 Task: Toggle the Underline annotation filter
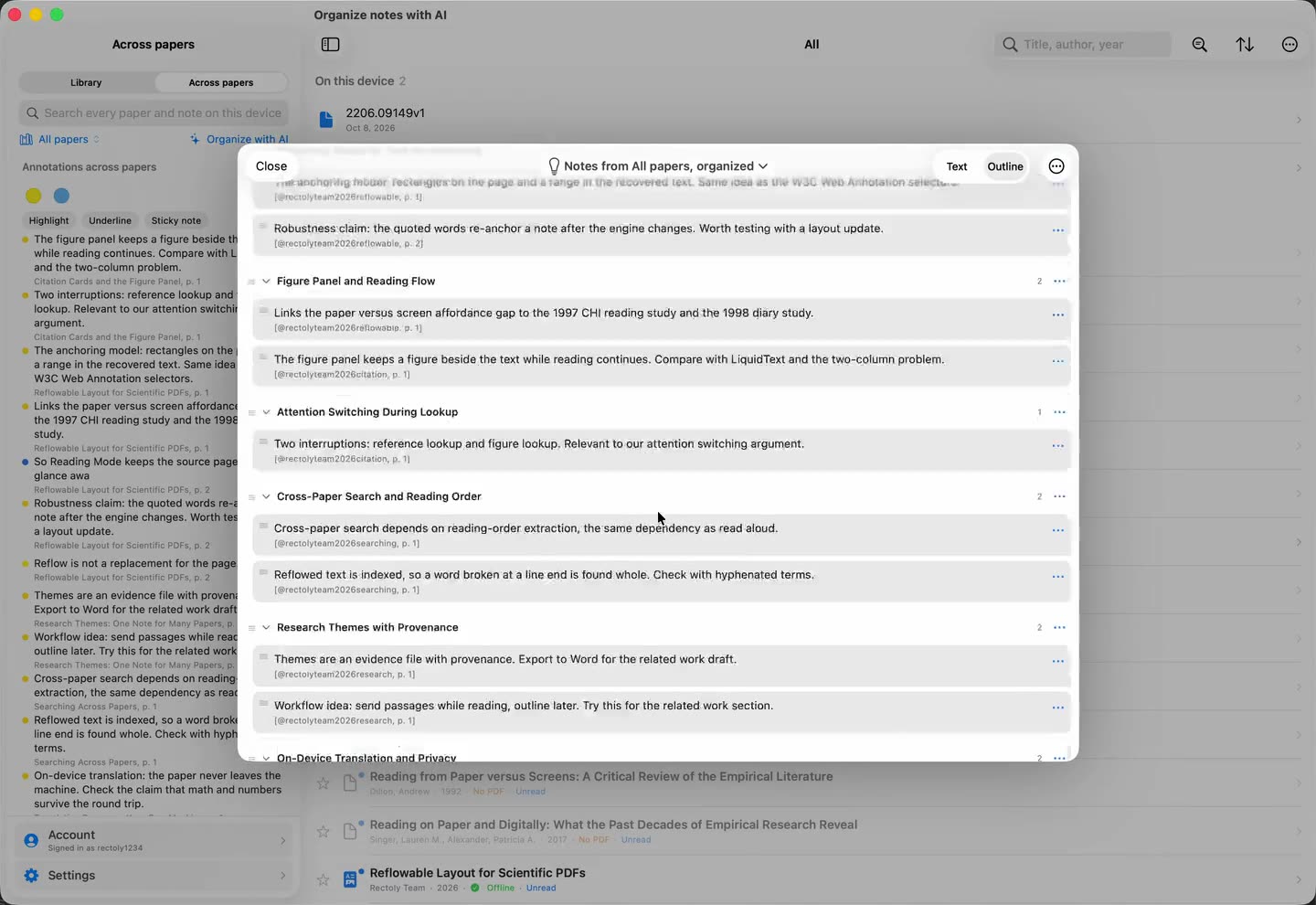click(110, 220)
